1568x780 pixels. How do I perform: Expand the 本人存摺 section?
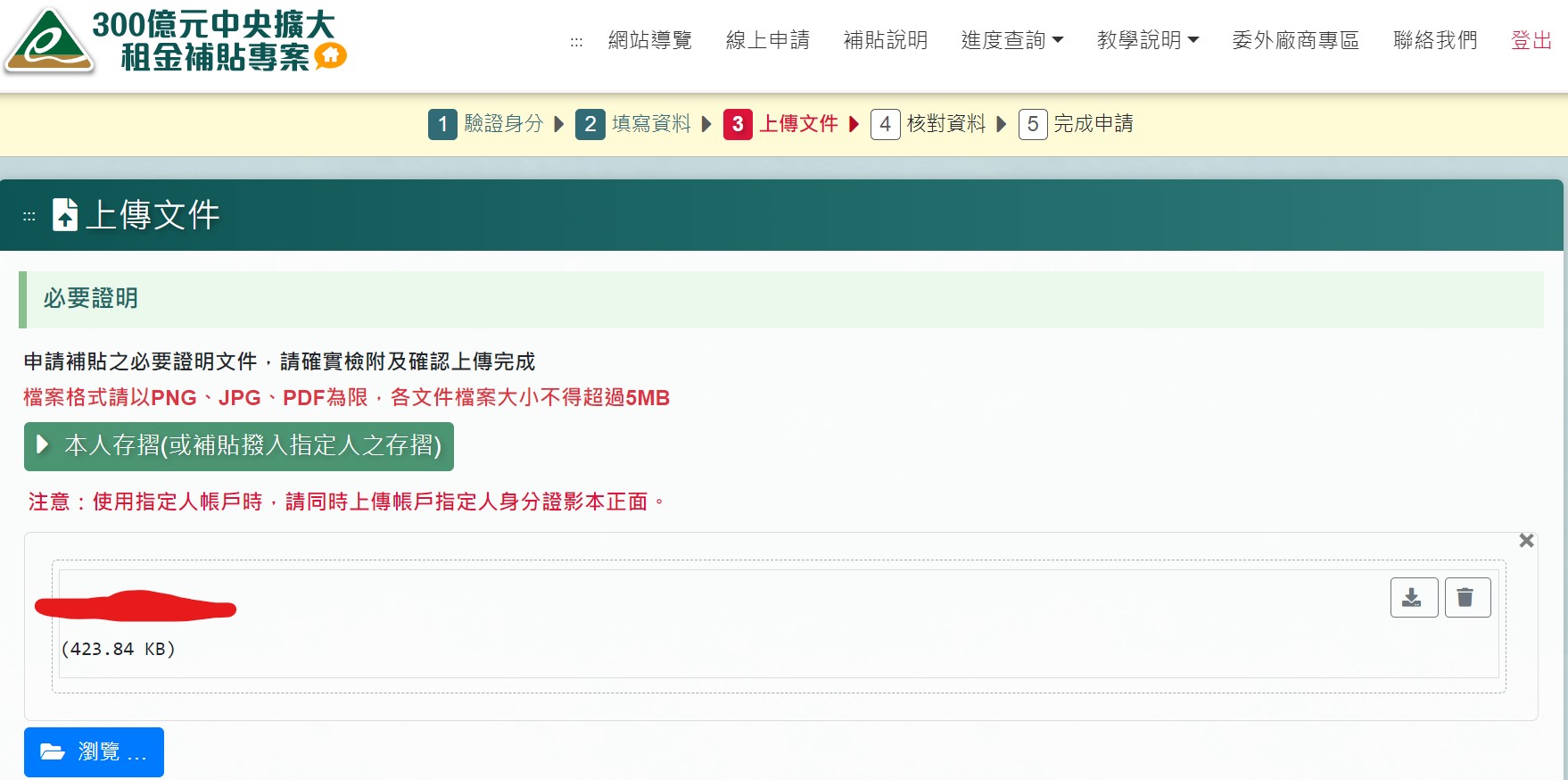pos(239,446)
